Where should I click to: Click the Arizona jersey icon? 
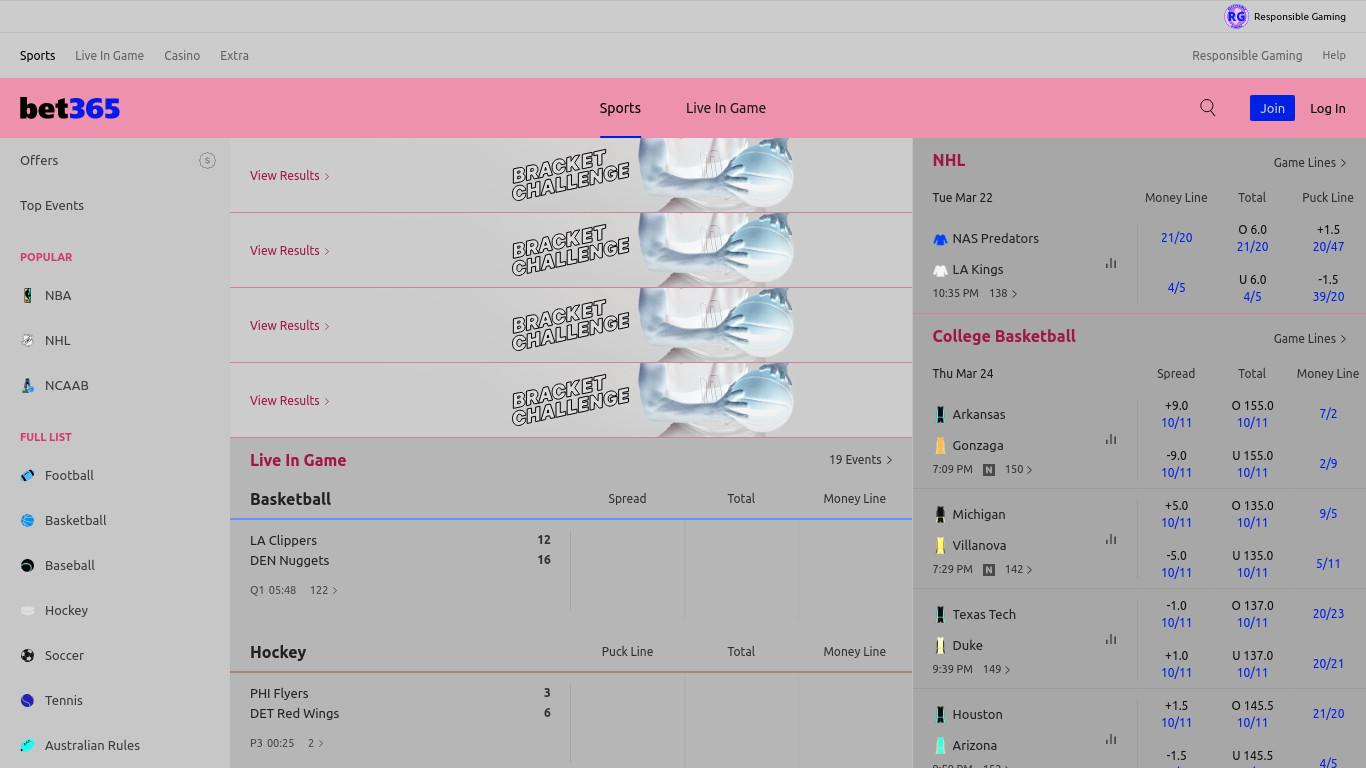coord(940,745)
